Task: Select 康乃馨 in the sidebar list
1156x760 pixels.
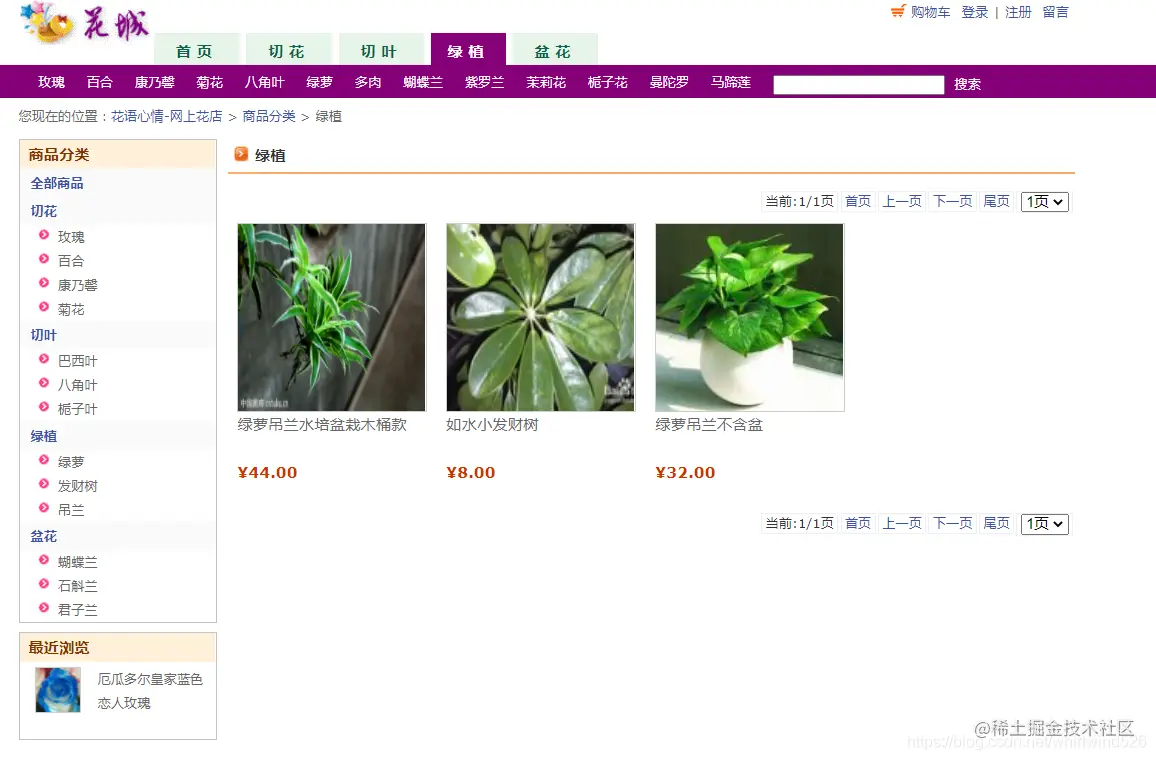Action: click(77, 285)
